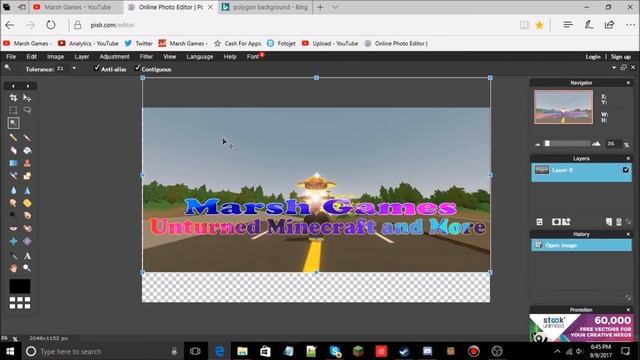640x360 pixels.
Task: Select the Sponge tool
Action: pyautogui.click(x=27, y=203)
